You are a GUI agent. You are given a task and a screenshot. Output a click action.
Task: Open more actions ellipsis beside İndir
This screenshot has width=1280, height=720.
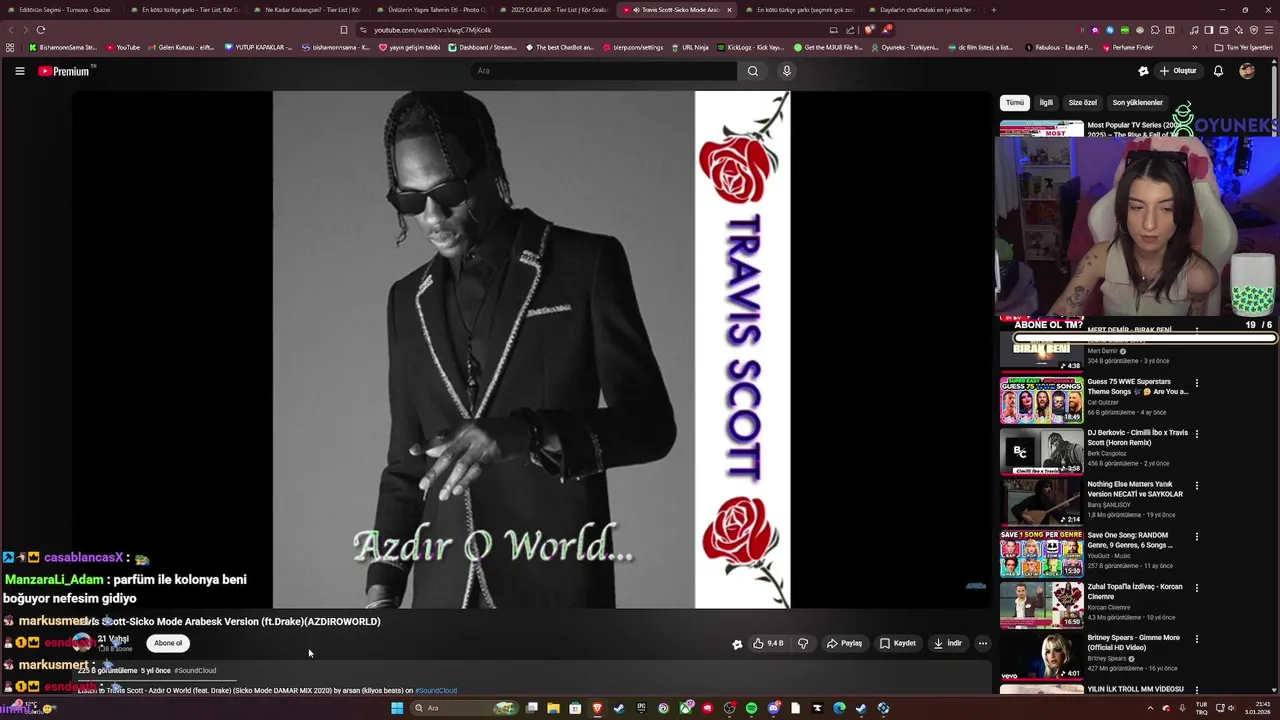pos(983,643)
